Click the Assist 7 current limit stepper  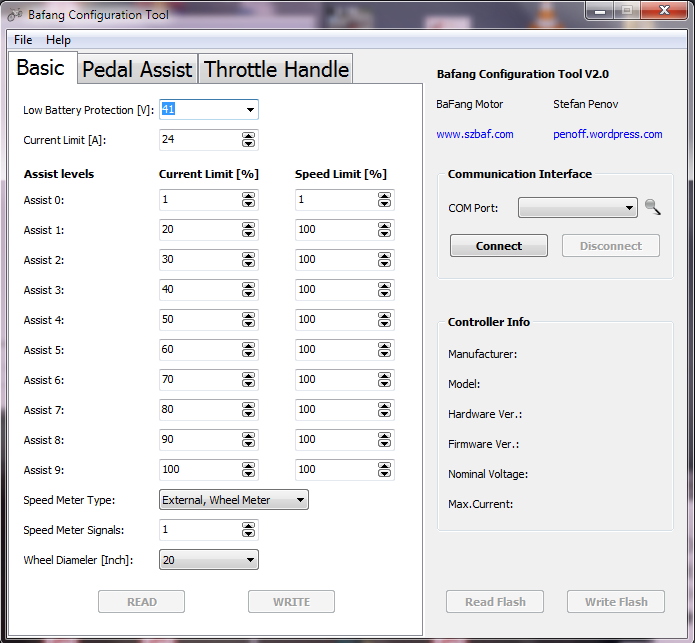[248, 410]
